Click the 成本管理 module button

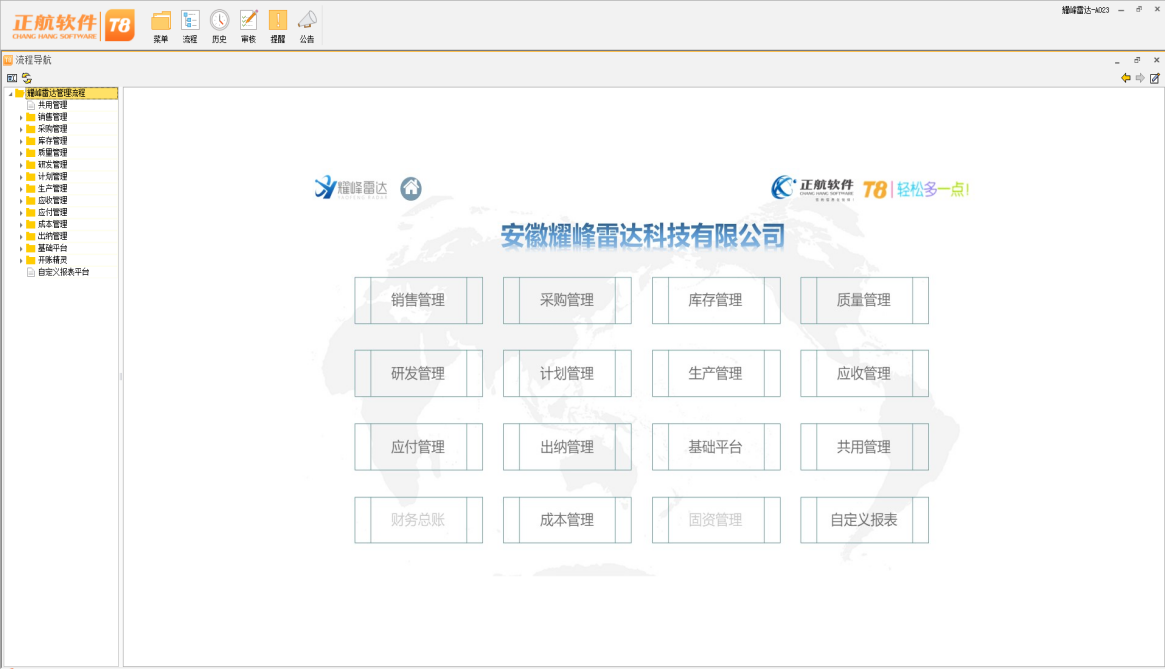point(567,520)
